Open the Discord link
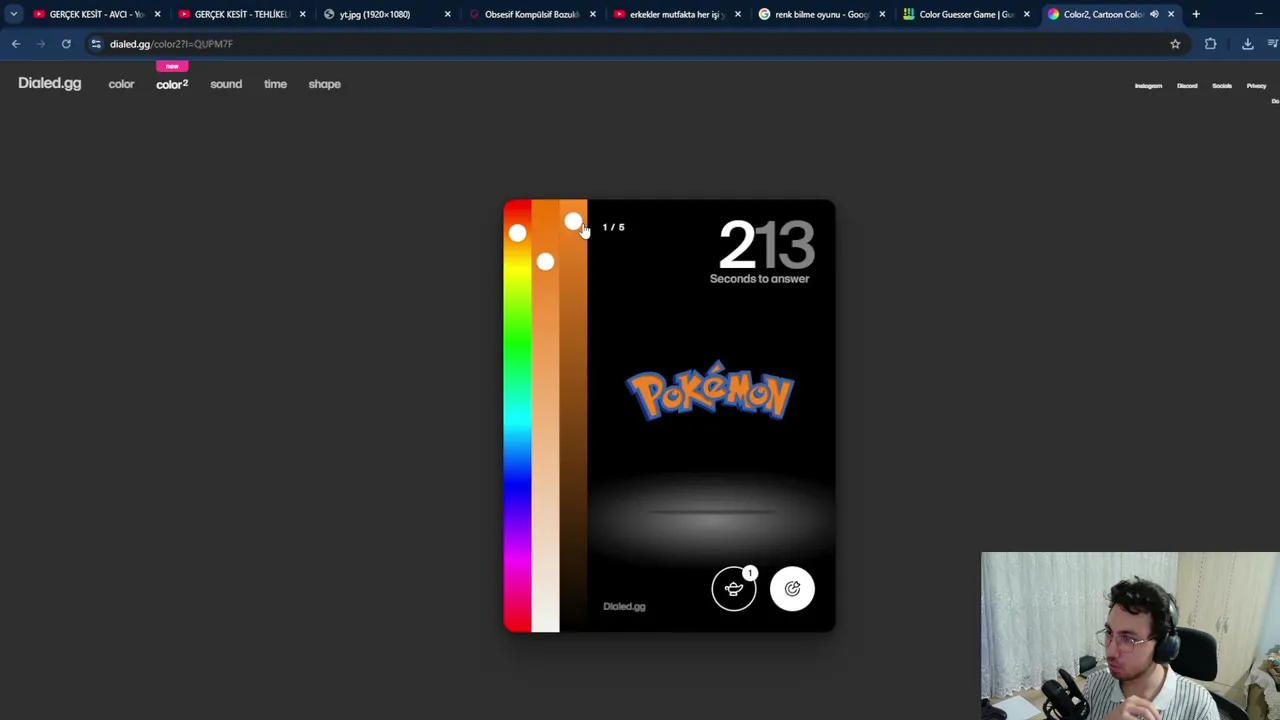This screenshot has height=720, width=1280. (x=1187, y=86)
